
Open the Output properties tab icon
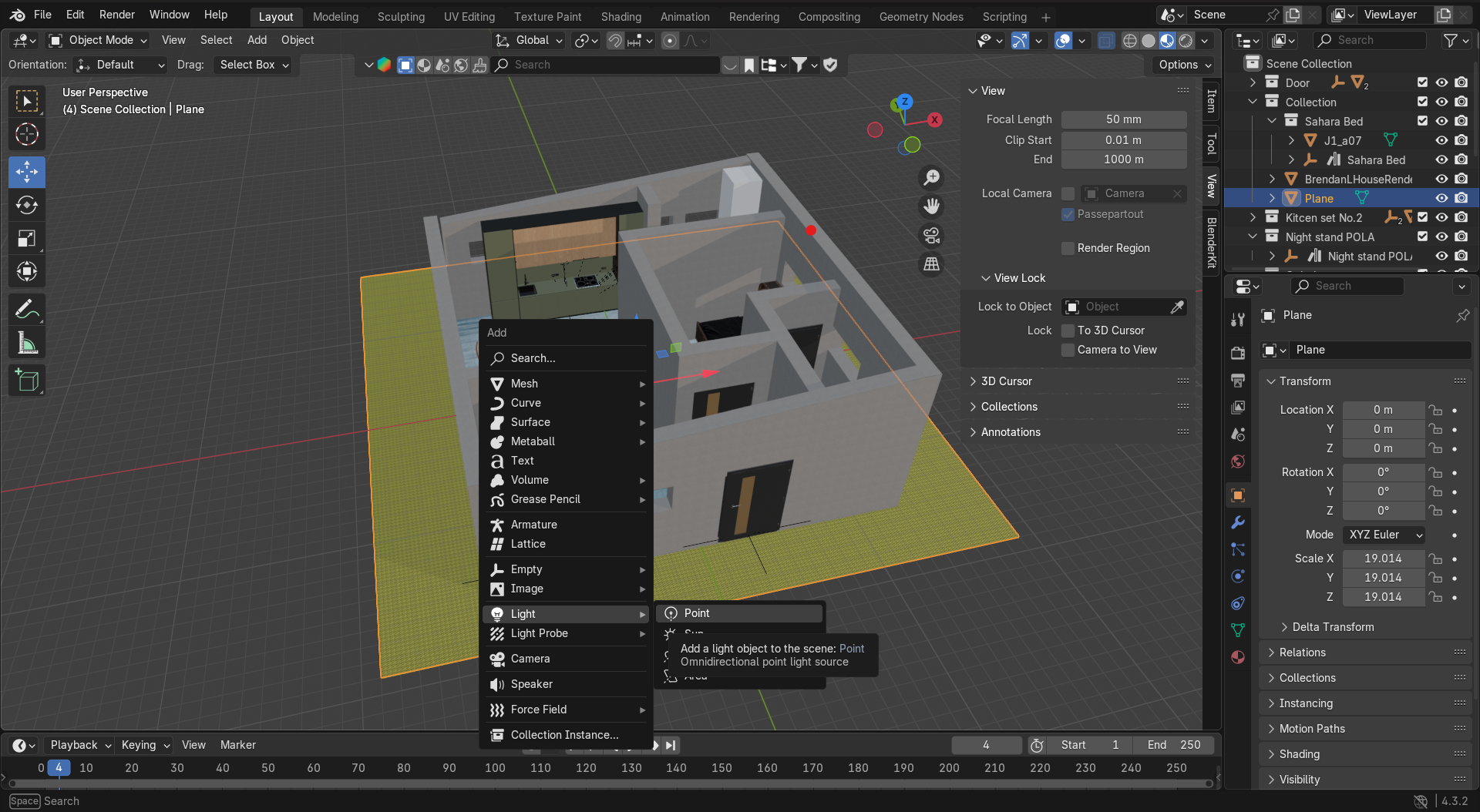pos(1238,381)
